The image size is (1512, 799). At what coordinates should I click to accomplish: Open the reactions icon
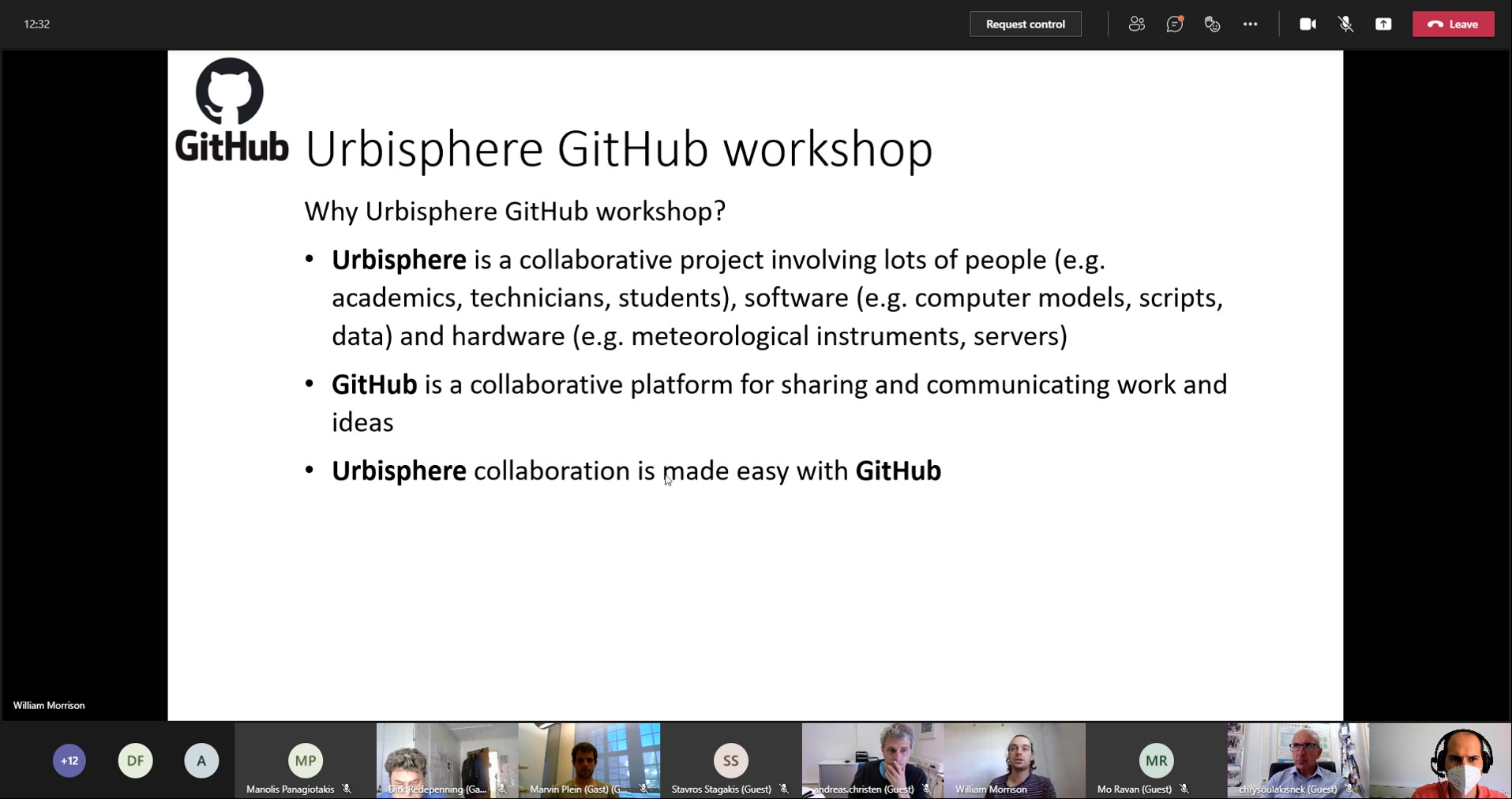(x=1212, y=24)
